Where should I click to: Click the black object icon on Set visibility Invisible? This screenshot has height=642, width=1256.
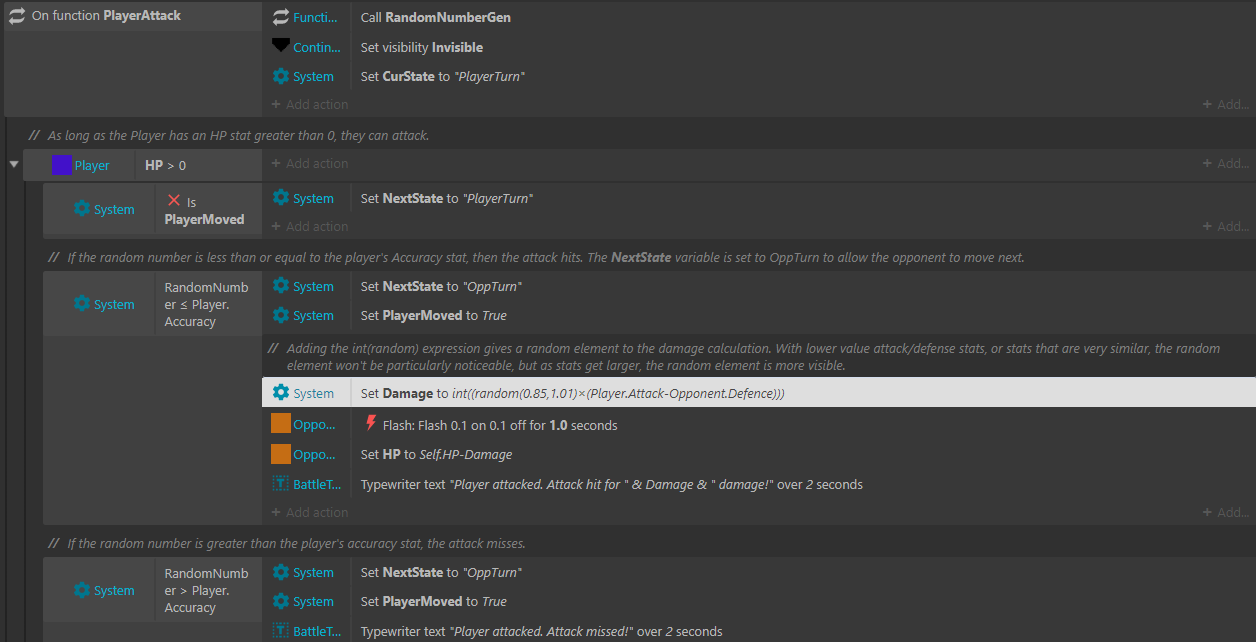(x=281, y=47)
